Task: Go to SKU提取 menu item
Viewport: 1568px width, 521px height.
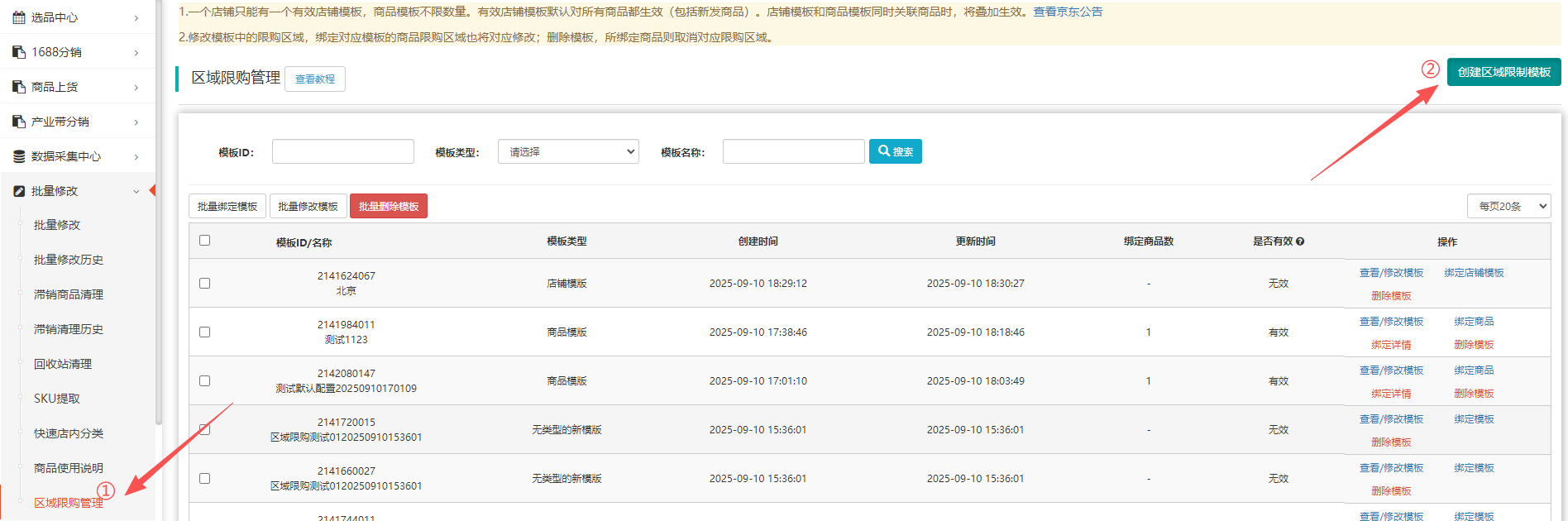Action: pos(57,399)
